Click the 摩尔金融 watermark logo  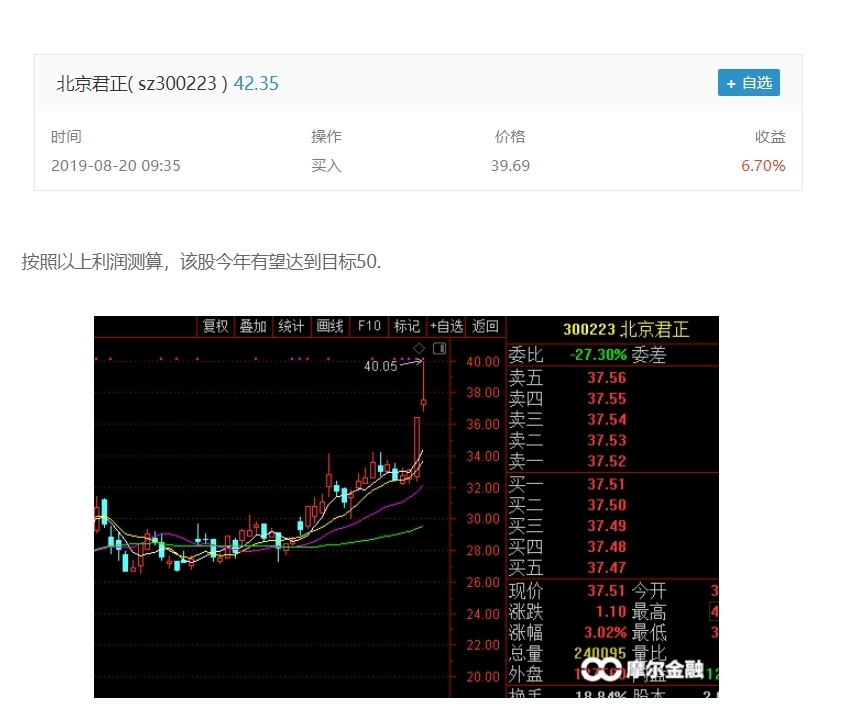tap(642, 670)
